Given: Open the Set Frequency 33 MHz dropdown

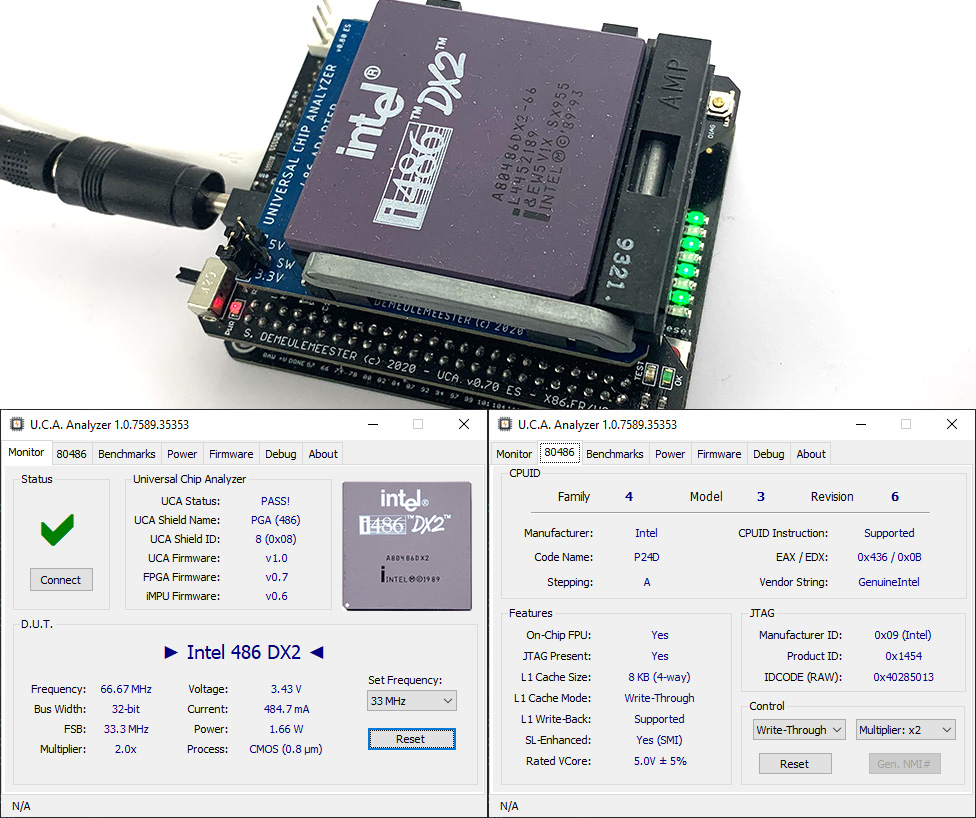Looking at the screenshot, I should coord(412,701).
